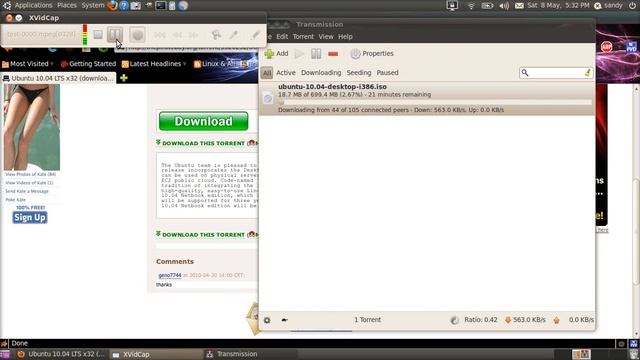
Task: Click the pause button in XVidCap
Action: point(115,35)
